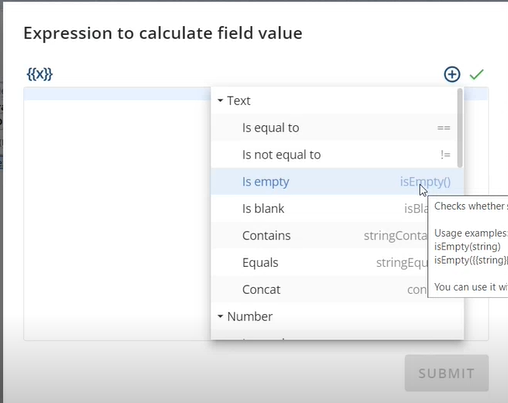Click the isEmpty usage examples tooltip
The height and width of the screenshot is (403, 508).
(468, 247)
